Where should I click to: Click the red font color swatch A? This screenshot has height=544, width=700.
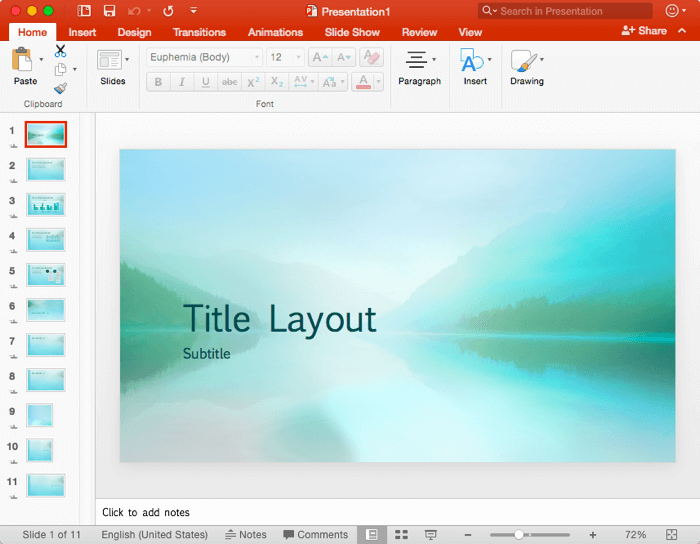(x=363, y=82)
